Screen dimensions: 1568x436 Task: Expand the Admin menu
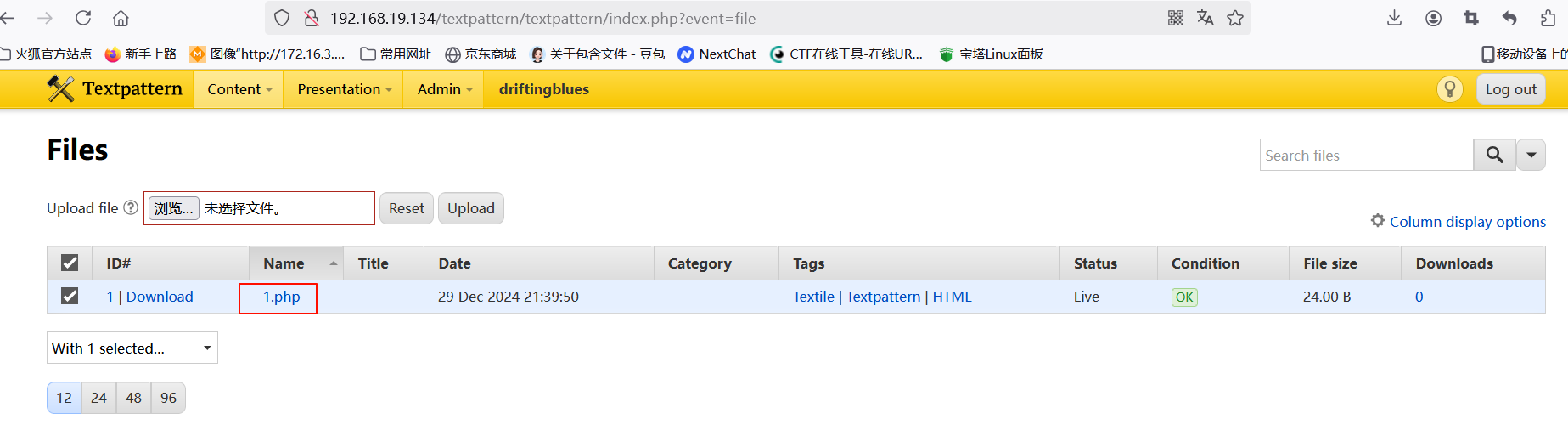445,89
